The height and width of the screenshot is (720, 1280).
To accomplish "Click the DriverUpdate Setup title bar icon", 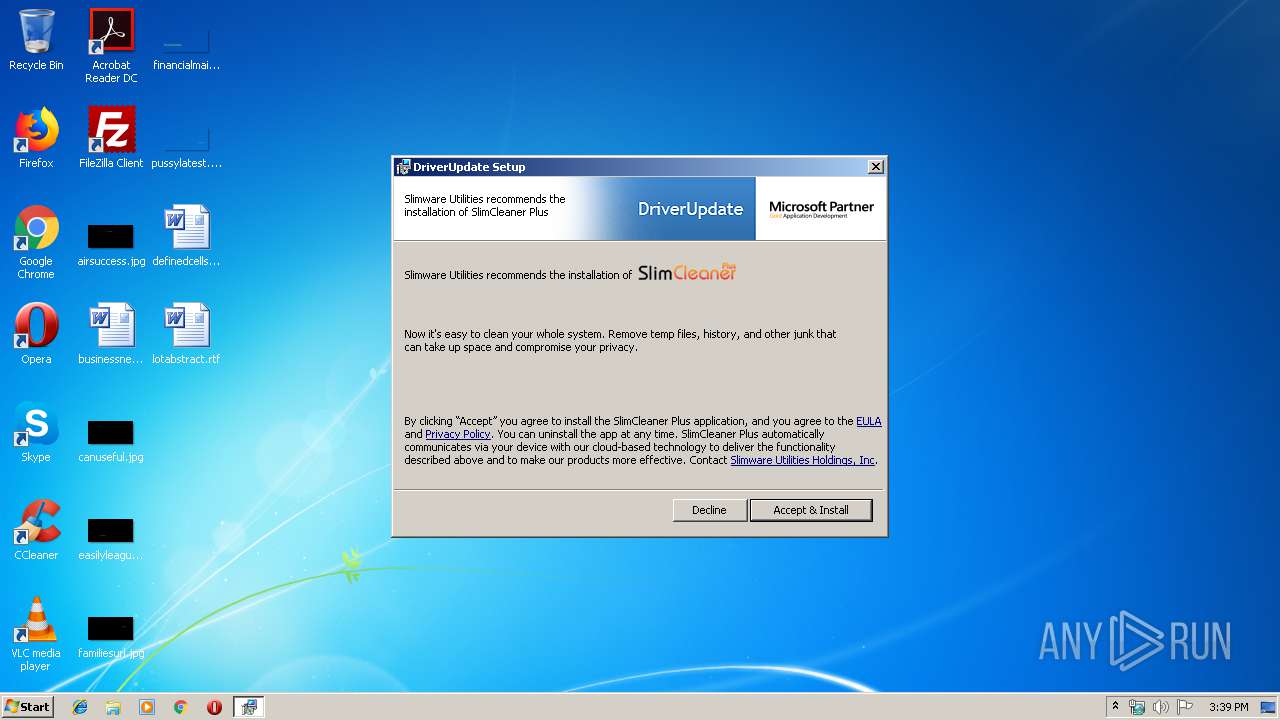I will click(403, 167).
